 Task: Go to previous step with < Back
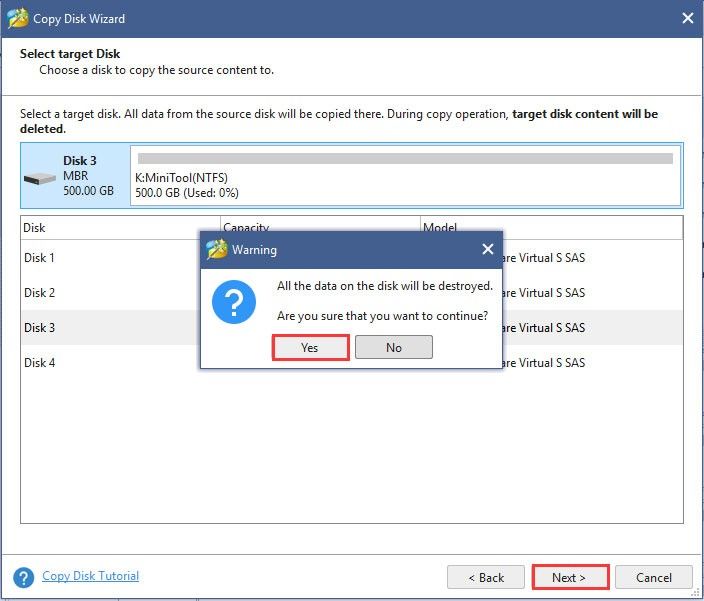tap(486, 577)
